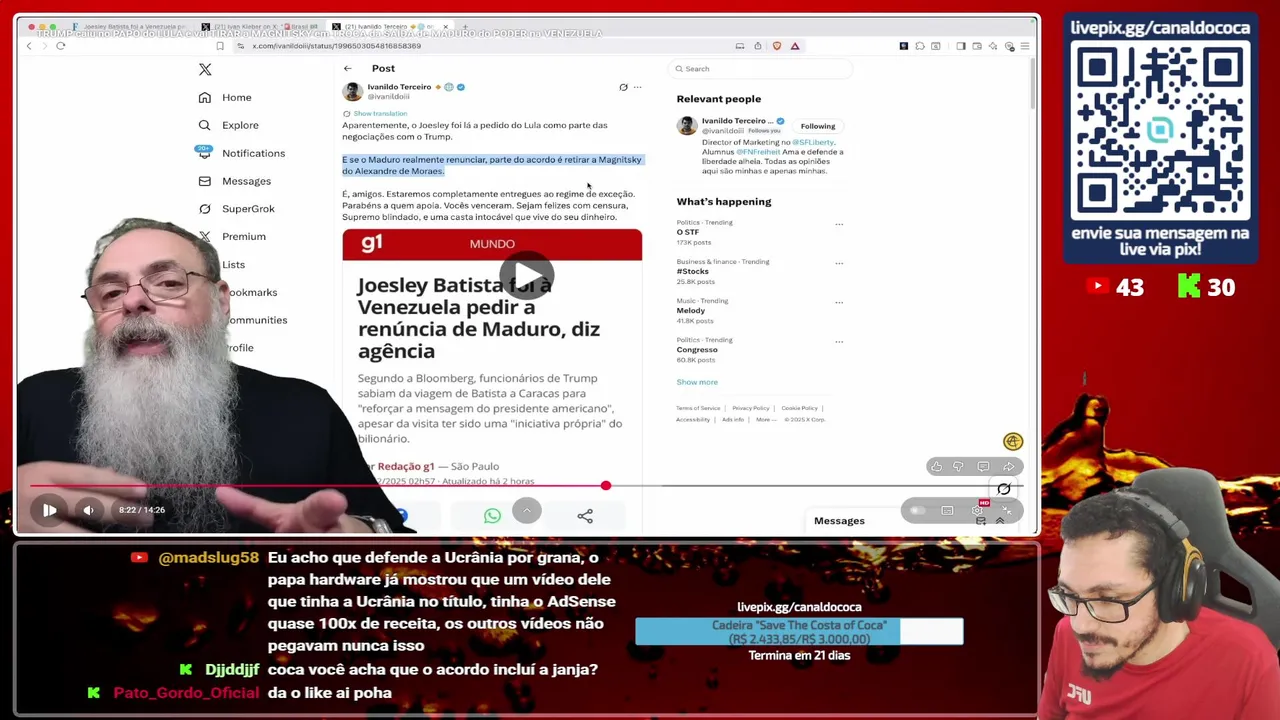The width and height of the screenshot is (1280, 720).
Task: Go back using the Post back arrow
Action: [x=347, y=68]
